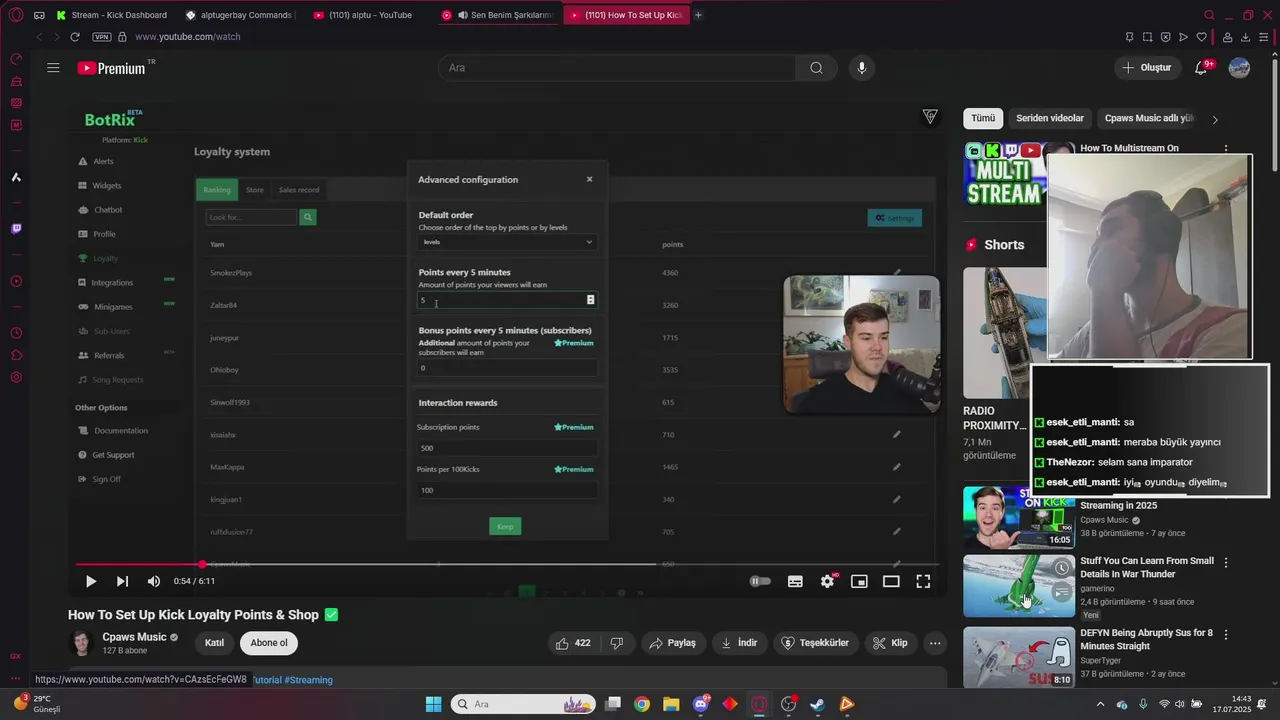Open Windows Start menu
Screen dimensions: 1280x720
(x=433, y=704)
